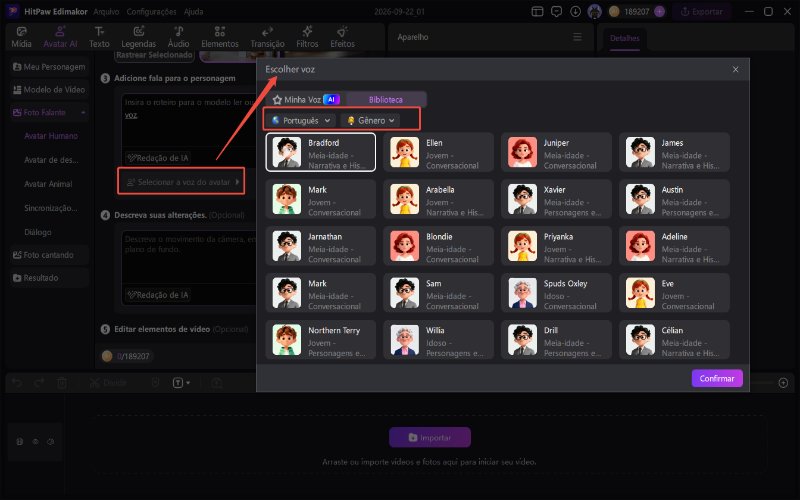The image size is (800, 500).
Task: Open Resultado in sidebar
Action: 49,278
